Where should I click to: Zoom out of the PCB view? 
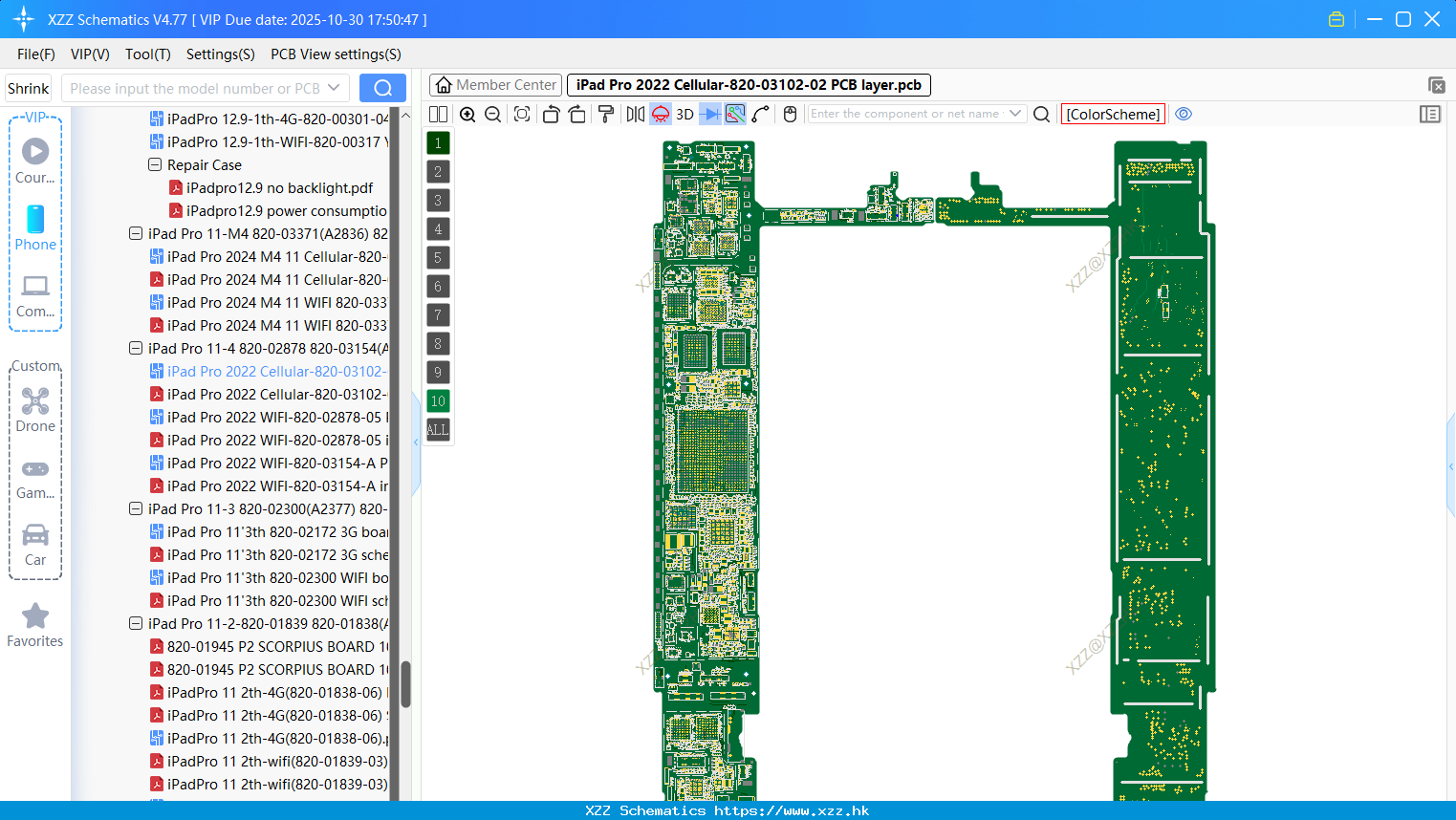coord(493,114)
